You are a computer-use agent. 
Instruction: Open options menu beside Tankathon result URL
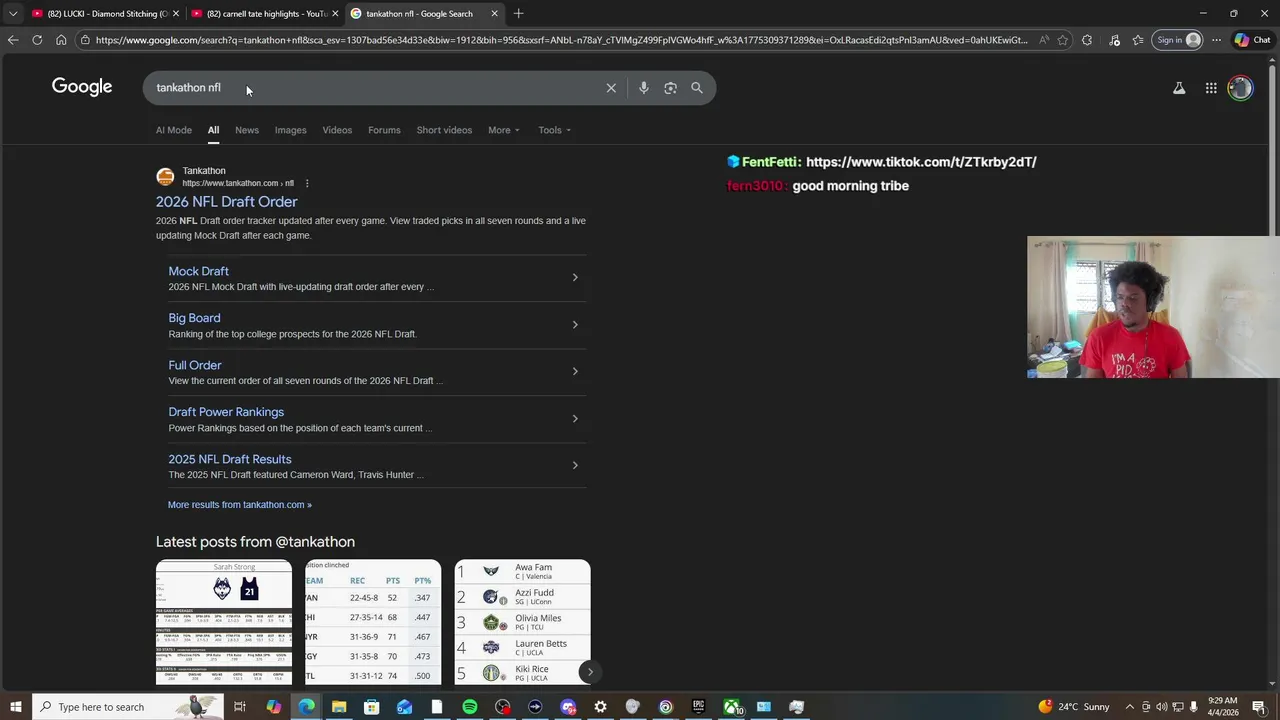[x=307, y=184]
